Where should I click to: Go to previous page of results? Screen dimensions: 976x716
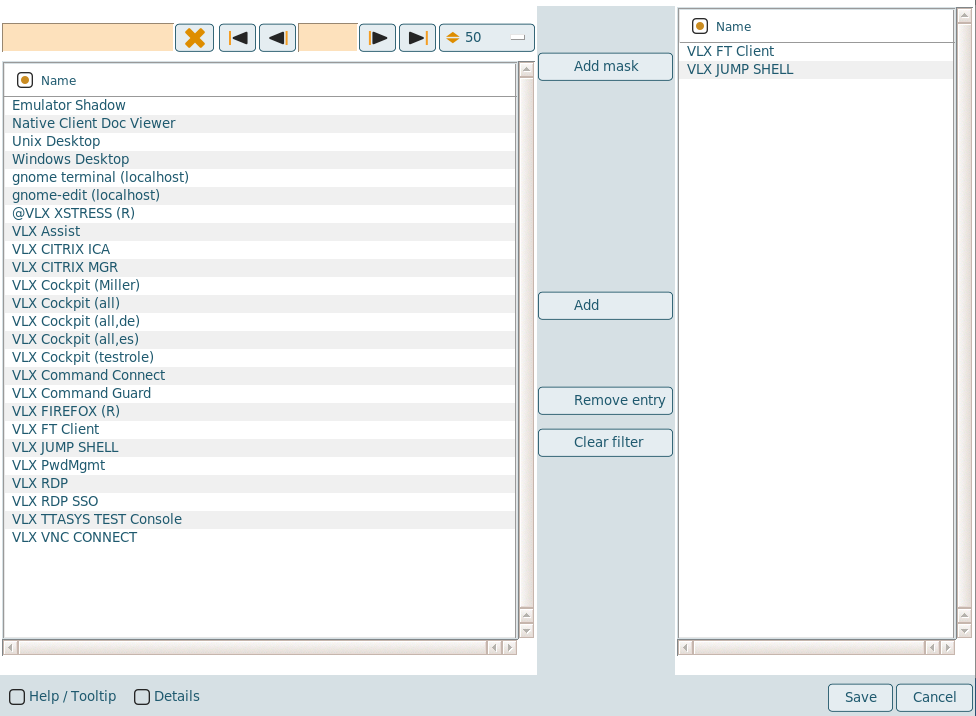277,38
